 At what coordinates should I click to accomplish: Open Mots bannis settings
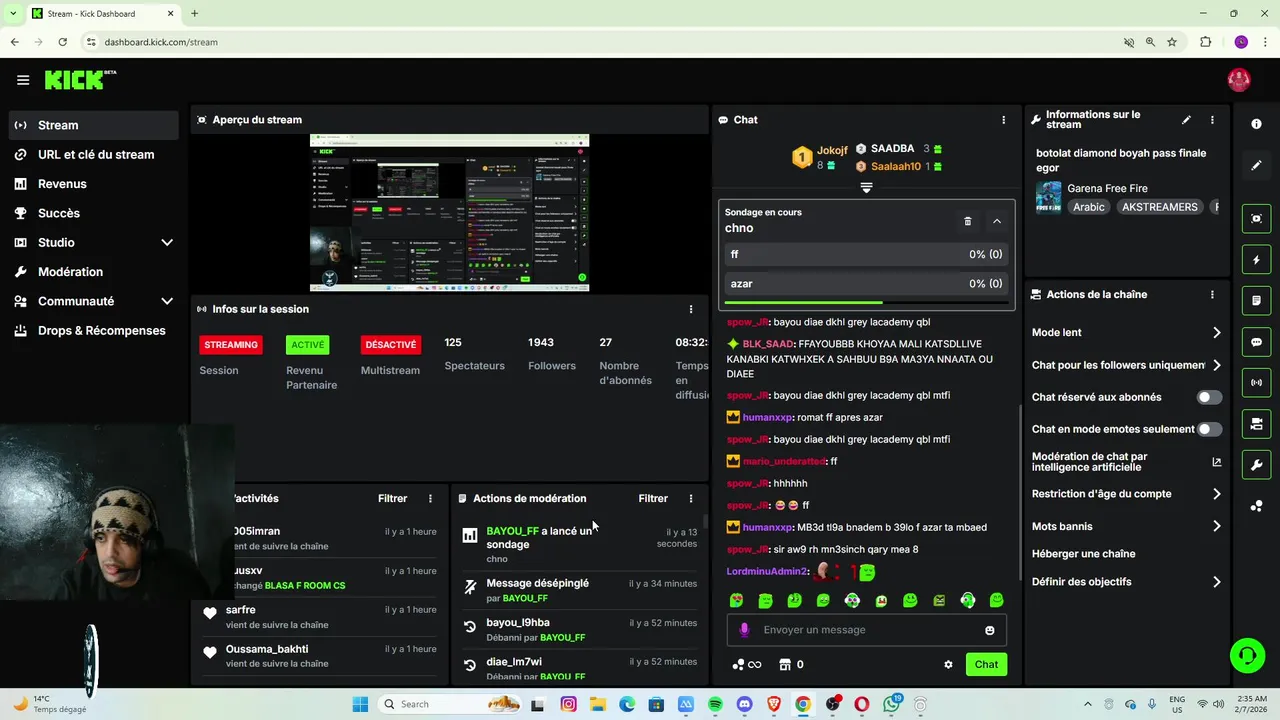click(1126, 526)
